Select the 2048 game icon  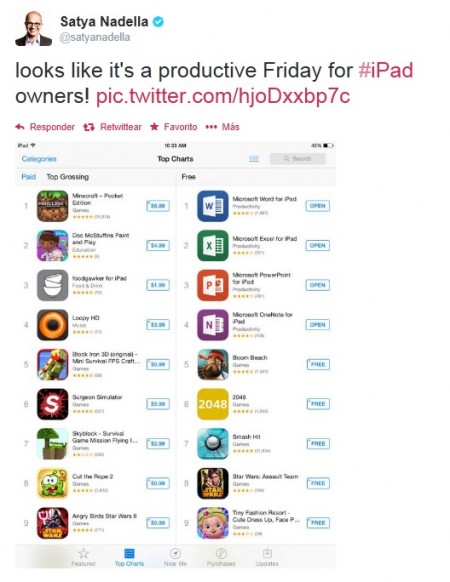pos(212,404)
